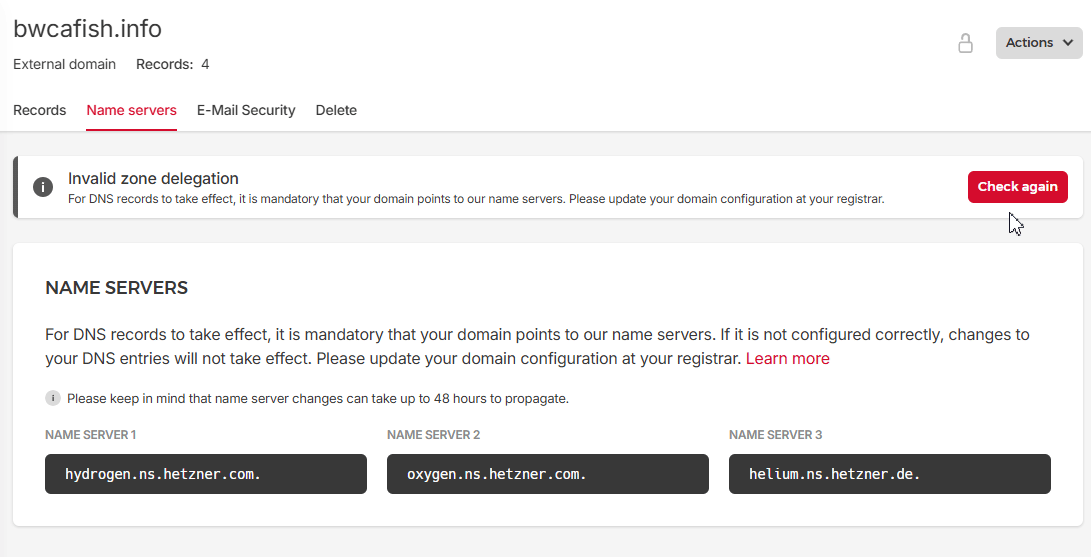The image size is (1091, 557).
Task: Go to the Delete tab
Action: [x=336, y=110]
